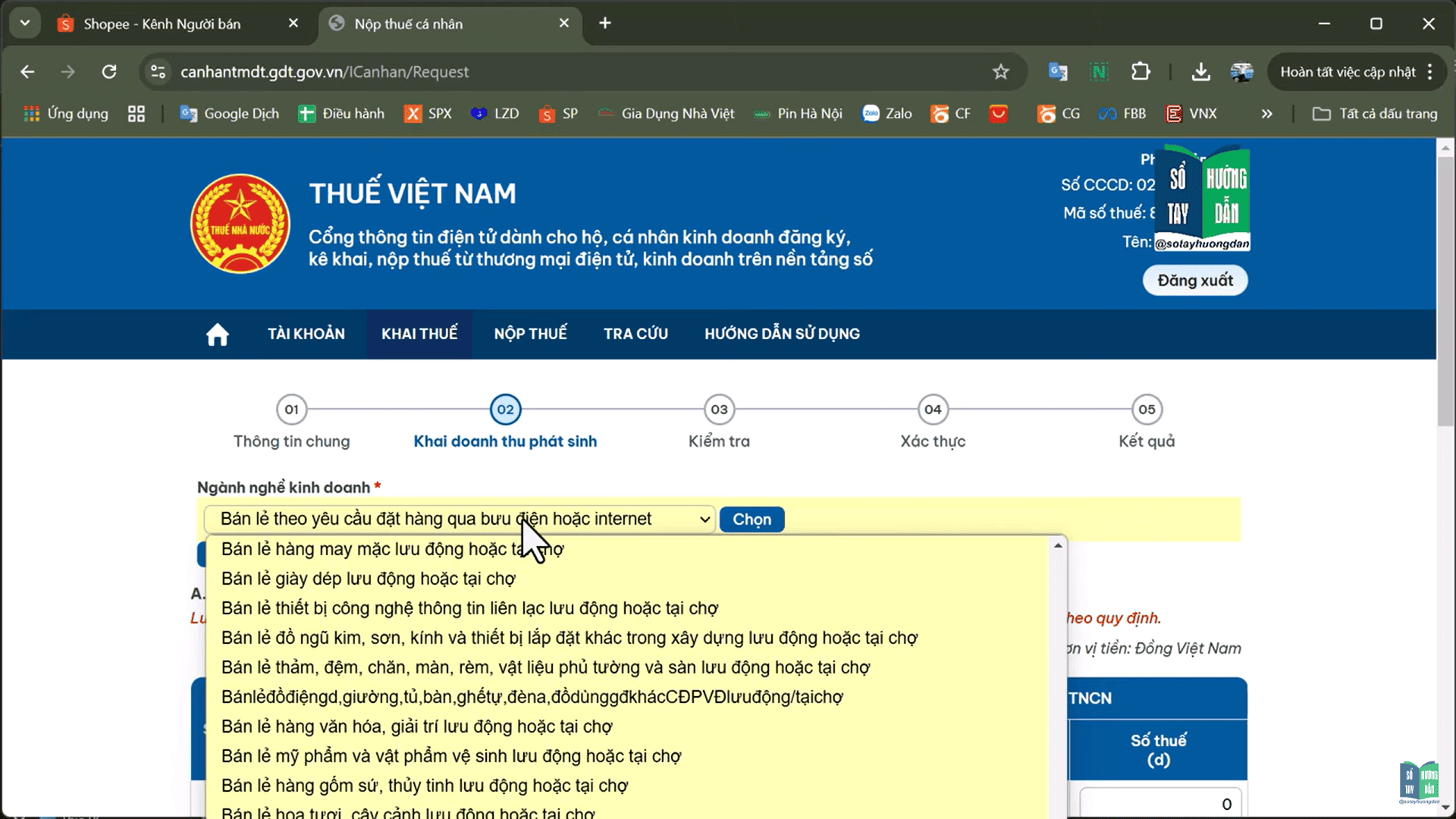Open the Zalo bookmark
This screenshot has width=1456, height=819.
(x=886, y=114)
